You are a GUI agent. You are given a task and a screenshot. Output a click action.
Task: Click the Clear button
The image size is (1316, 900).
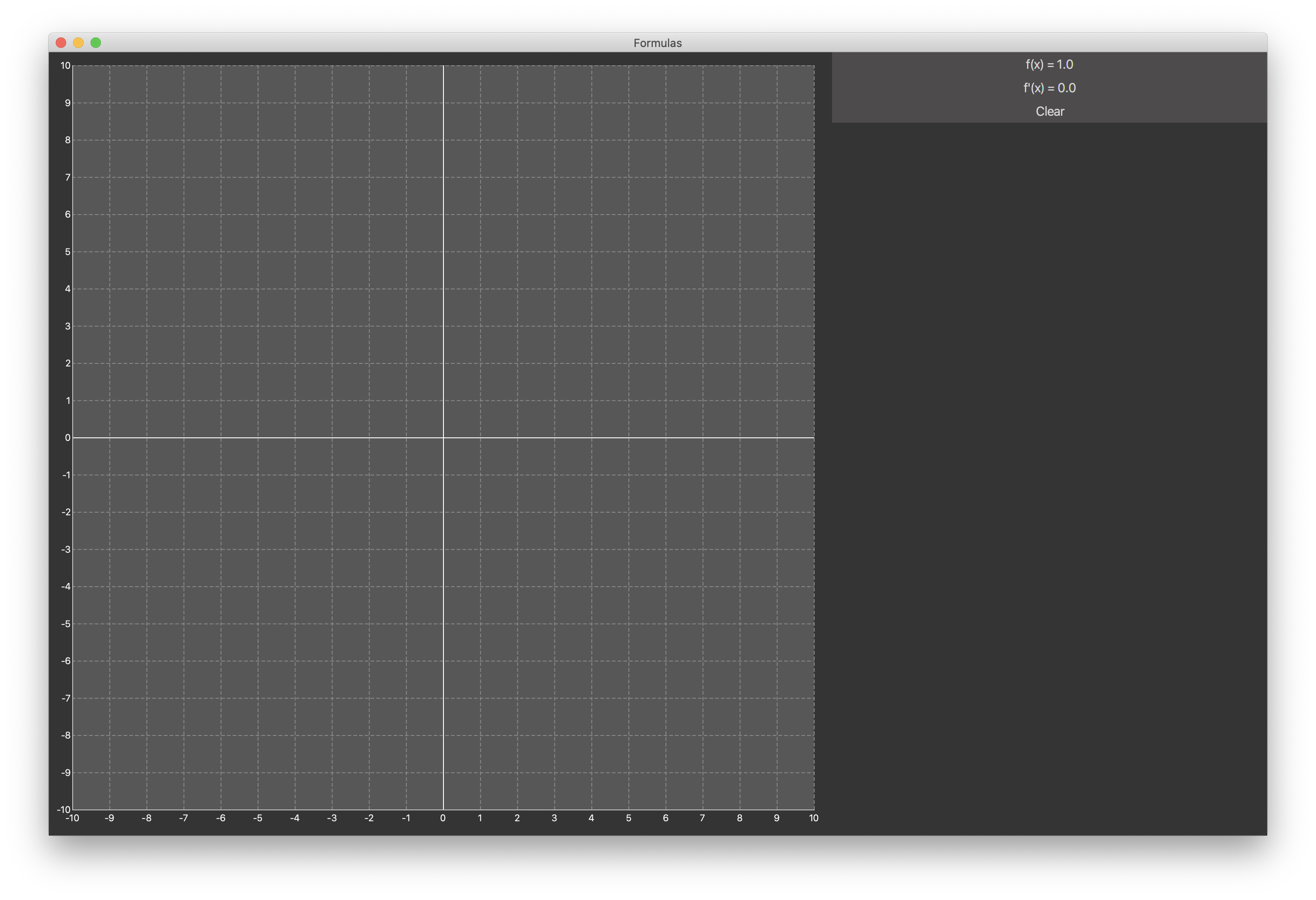point(1049,111)
